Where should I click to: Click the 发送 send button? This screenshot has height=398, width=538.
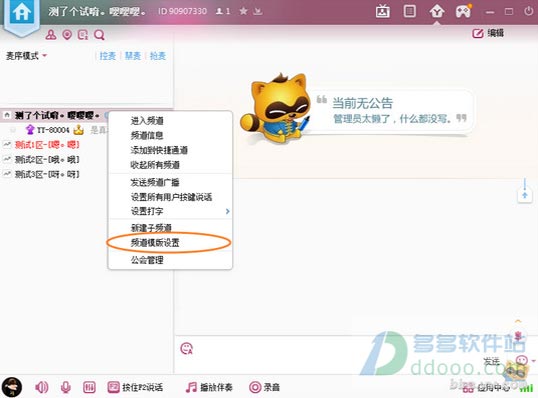pyautogui.click(x=491, y=361)
